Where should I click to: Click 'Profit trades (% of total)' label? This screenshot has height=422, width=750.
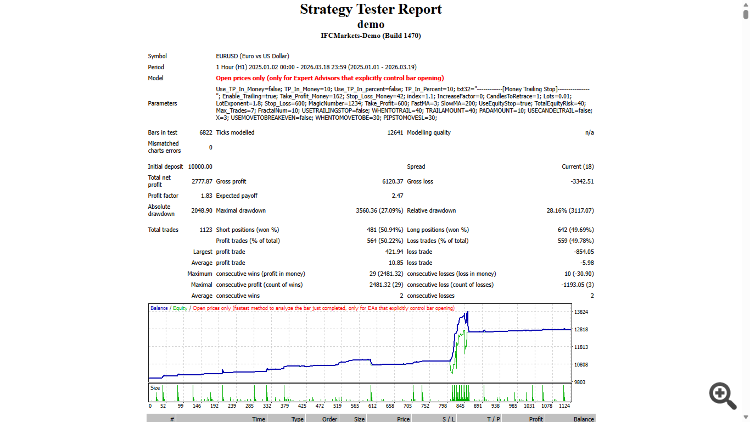coord(248,241)
